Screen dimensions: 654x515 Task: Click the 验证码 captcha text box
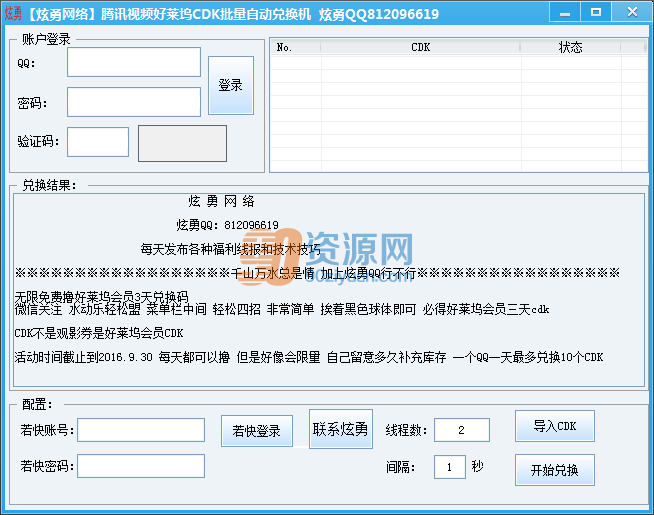click(98, 142)
